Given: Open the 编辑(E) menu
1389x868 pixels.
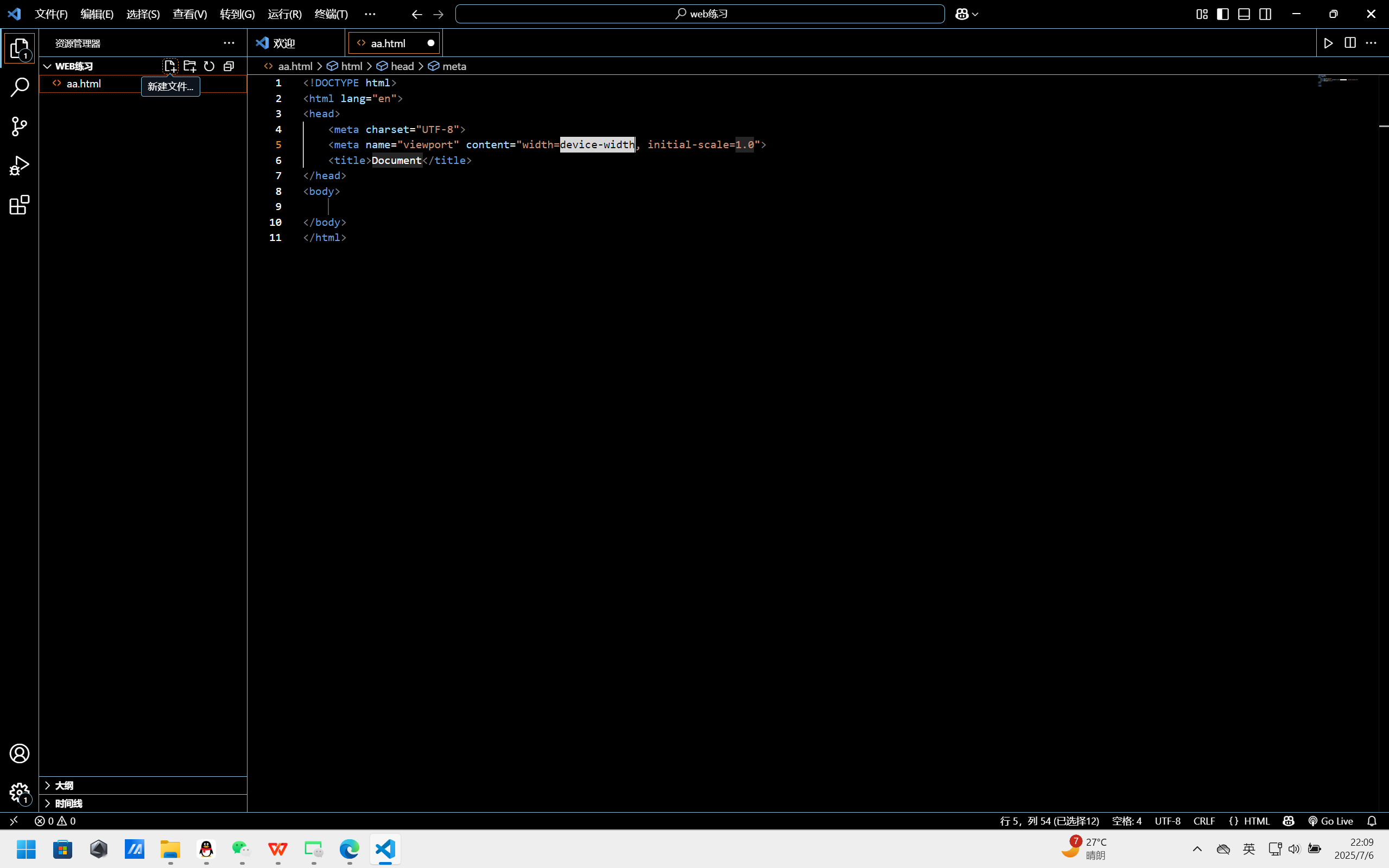Looking at the screenshot, I should click(97, 14).
